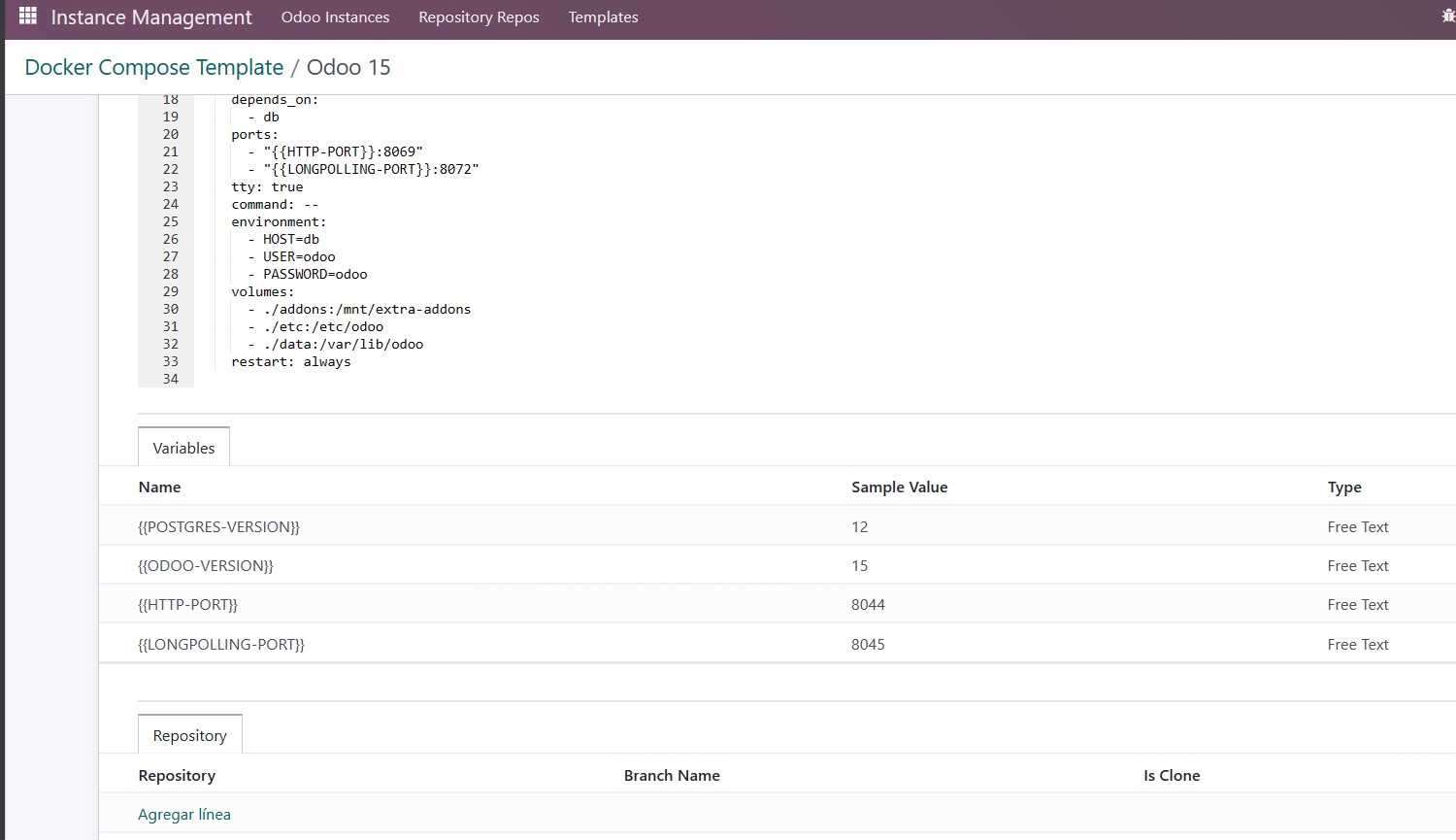Open Templates menu
The width and height of the screenshot is (1456, 840).
coord(603,17)
